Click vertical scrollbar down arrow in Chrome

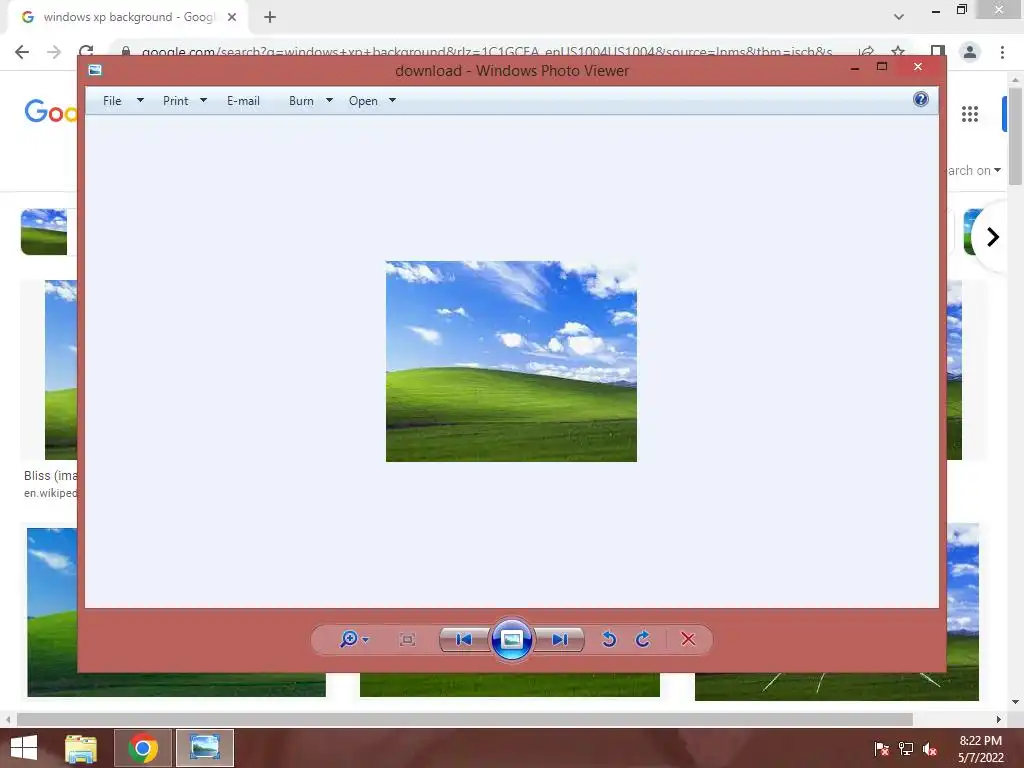tap(1016, 702)
